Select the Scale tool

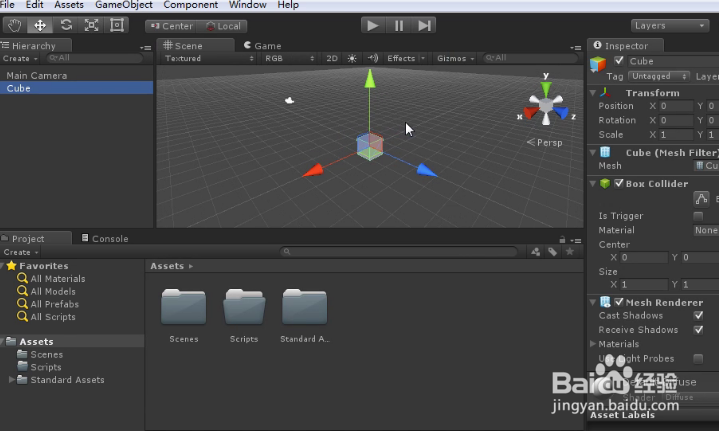[91, 25]
